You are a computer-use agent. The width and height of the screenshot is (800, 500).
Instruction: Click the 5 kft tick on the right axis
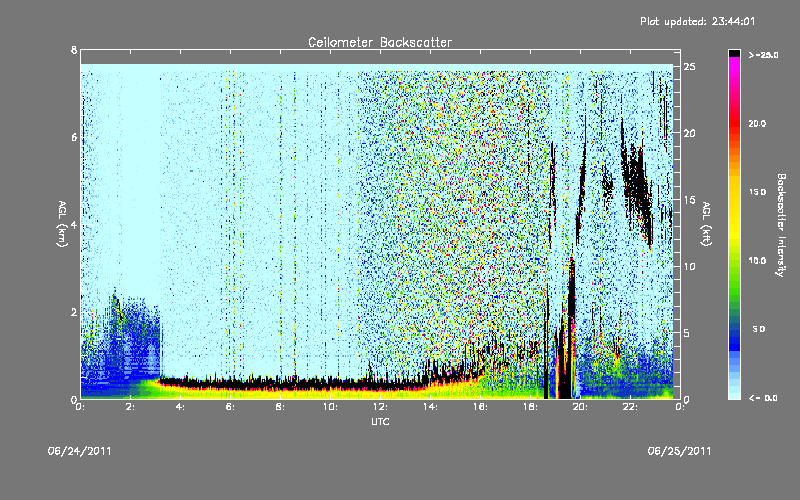(687, 333)
